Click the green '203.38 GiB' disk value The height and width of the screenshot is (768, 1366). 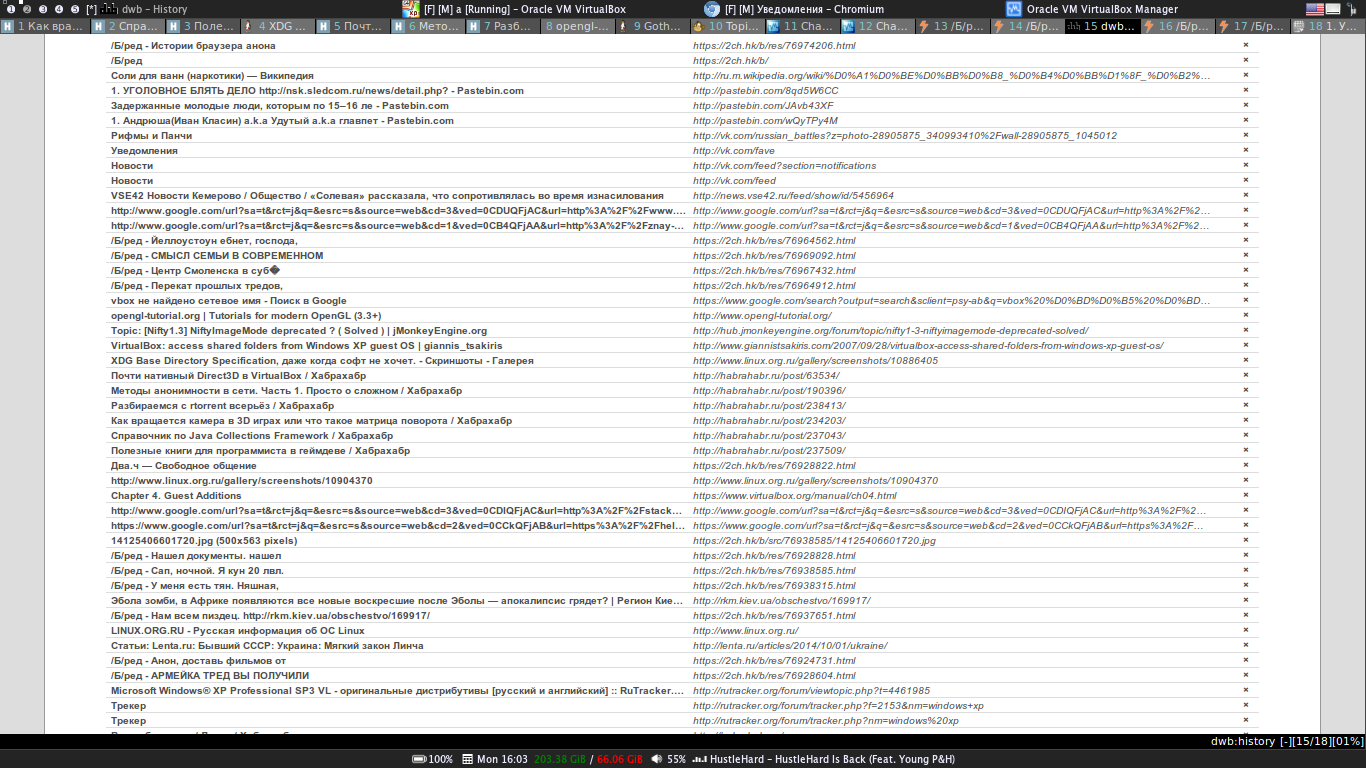click(x=559, y=759)
